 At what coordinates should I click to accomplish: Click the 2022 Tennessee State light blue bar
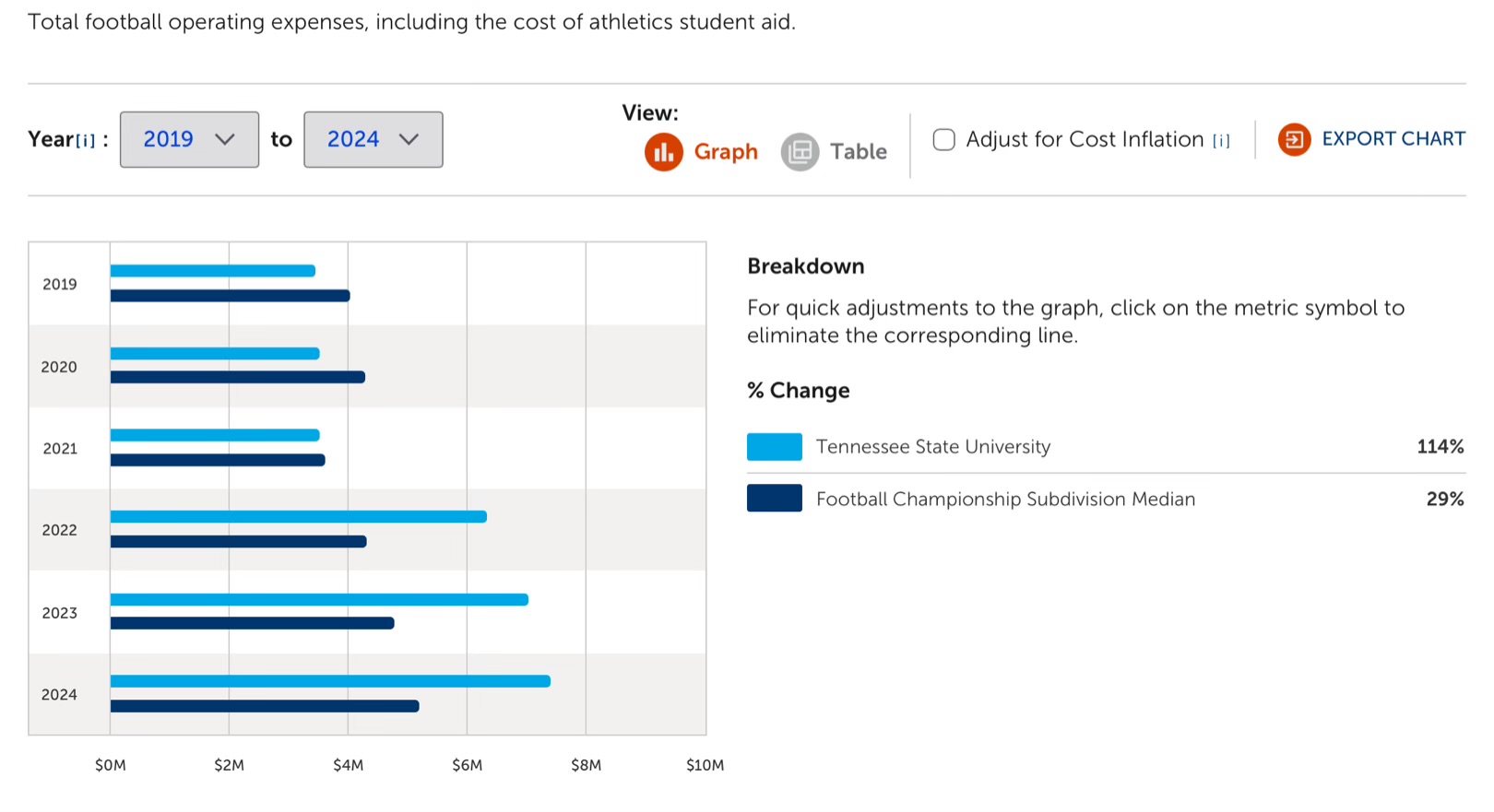click(x=298, y=517)
